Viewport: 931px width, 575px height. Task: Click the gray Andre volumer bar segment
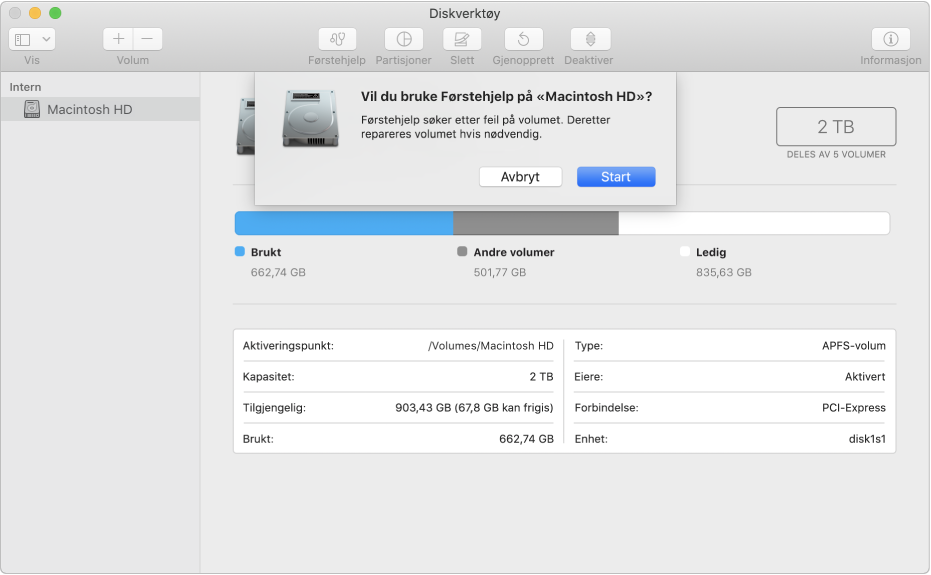click(536, 223)
